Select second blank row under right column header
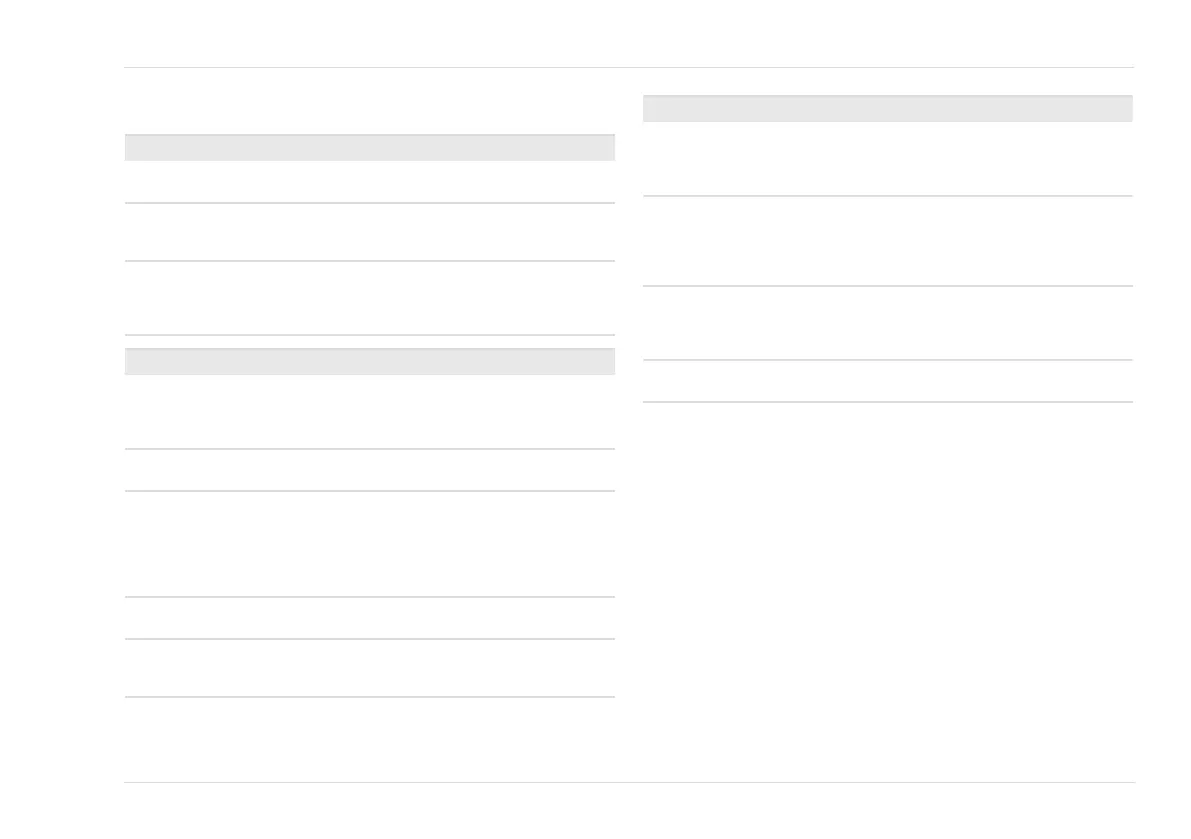Image resolution: width=1191 pixels, height=839 pixels. tap(887, 241)
